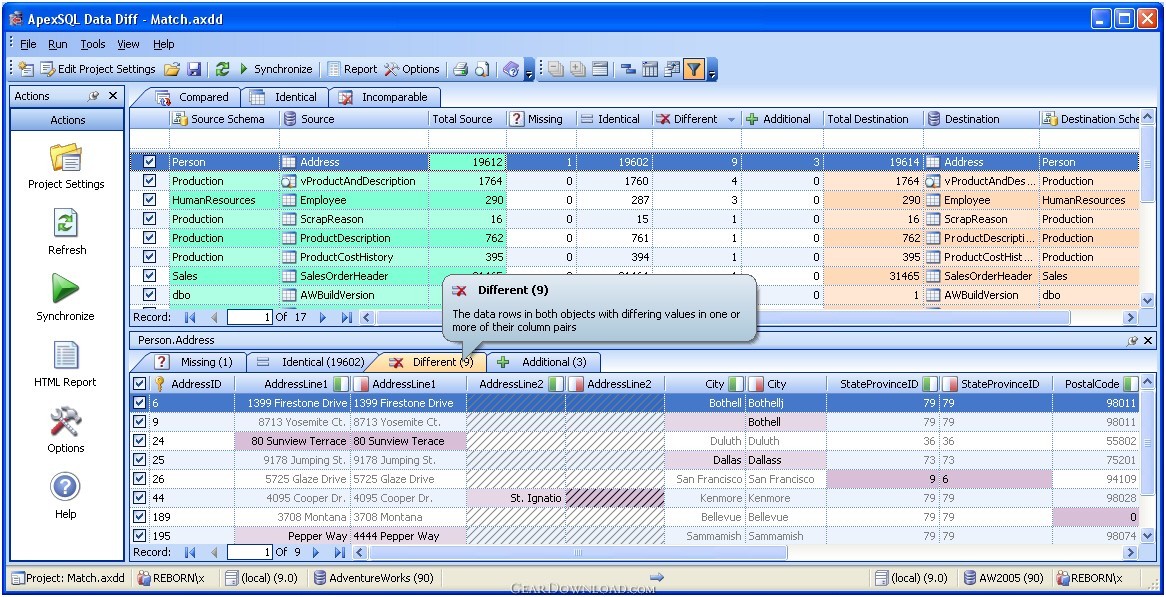Viewport: 1166px width, 597px height.
Task: Toggle checkbox for ProductDescription row
Action: 149,238
